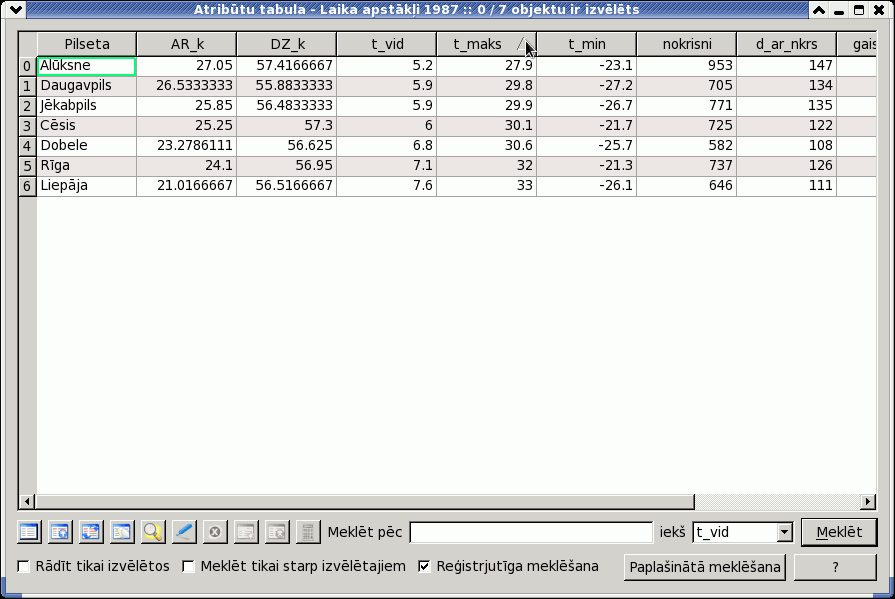The width and height of the screenshot is (895, 599).
Task: Enable Meklēt tikai starp izvēlētajiem checkbox
Action: coord(188,566)
